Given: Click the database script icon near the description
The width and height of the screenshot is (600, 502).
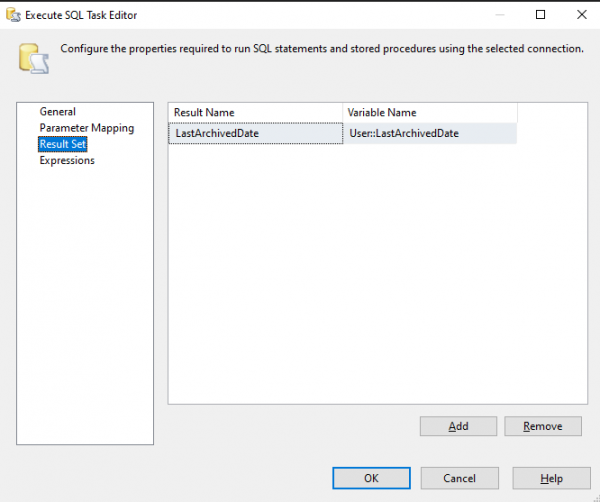Looking at the screenshot, I should pos(34,59).
